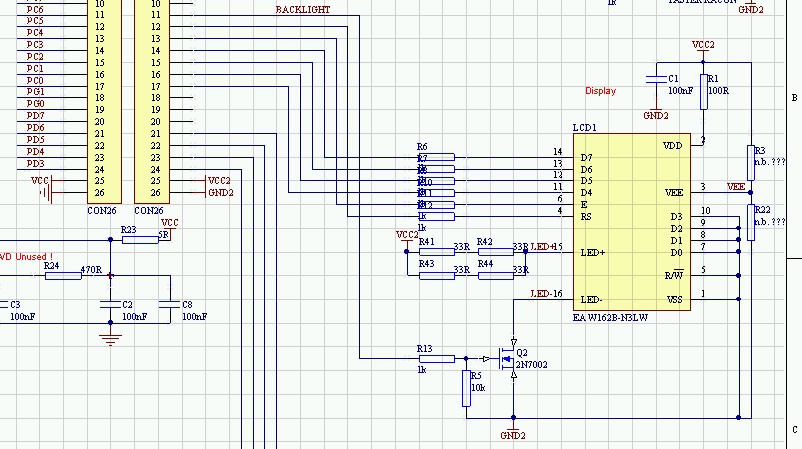
Task: Click the PD3 net label
Action: [35, 164]
